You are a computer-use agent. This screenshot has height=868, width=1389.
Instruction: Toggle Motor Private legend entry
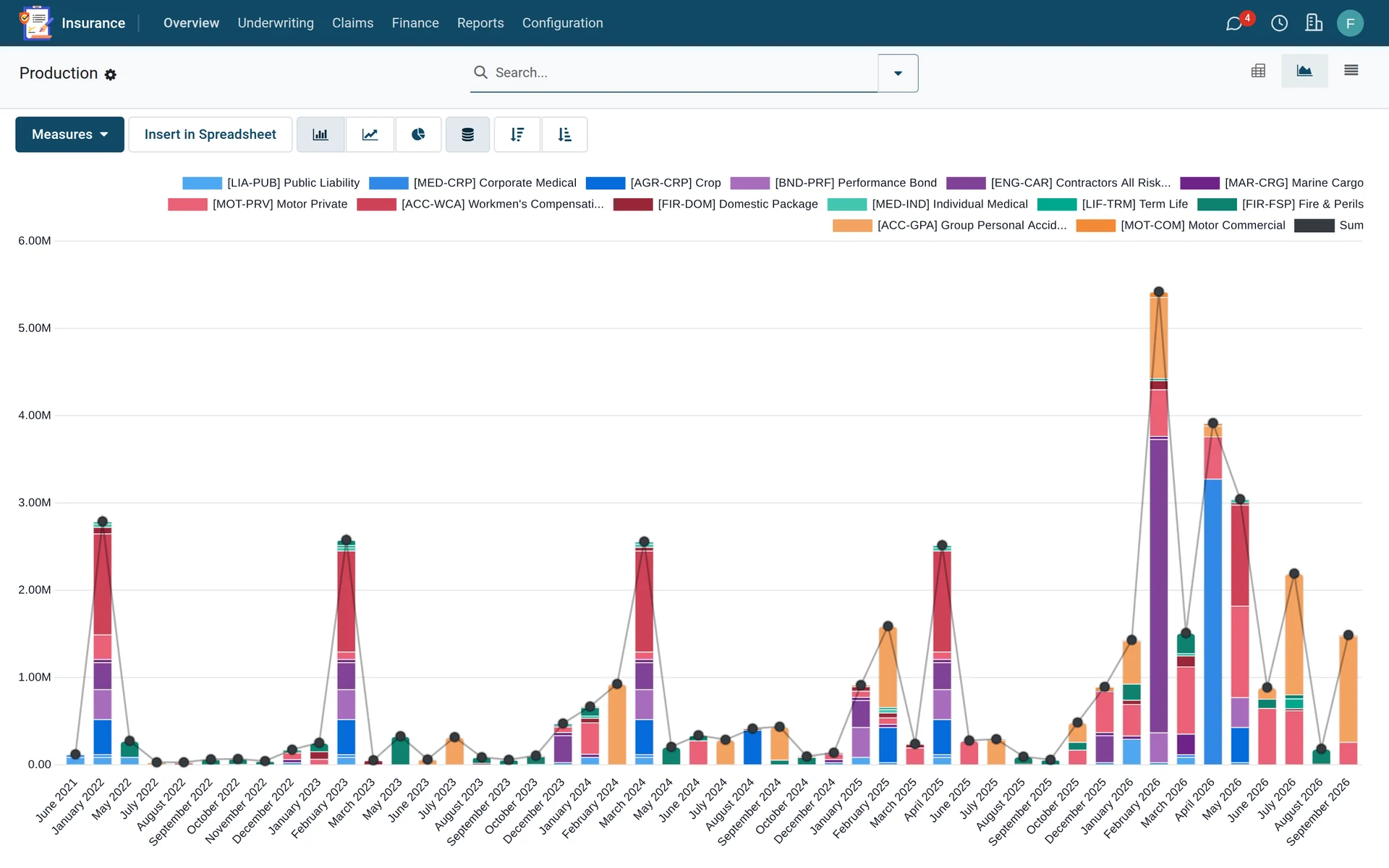point(258,204)
